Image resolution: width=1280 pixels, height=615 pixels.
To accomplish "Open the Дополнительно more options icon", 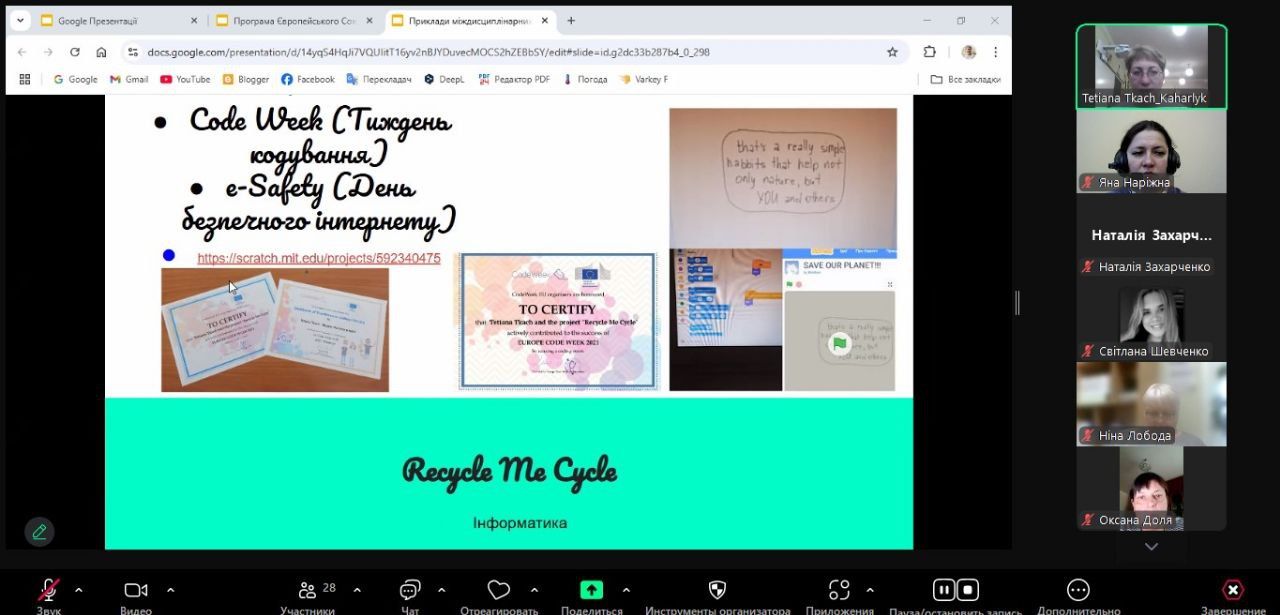I will tap(1078, 590).
